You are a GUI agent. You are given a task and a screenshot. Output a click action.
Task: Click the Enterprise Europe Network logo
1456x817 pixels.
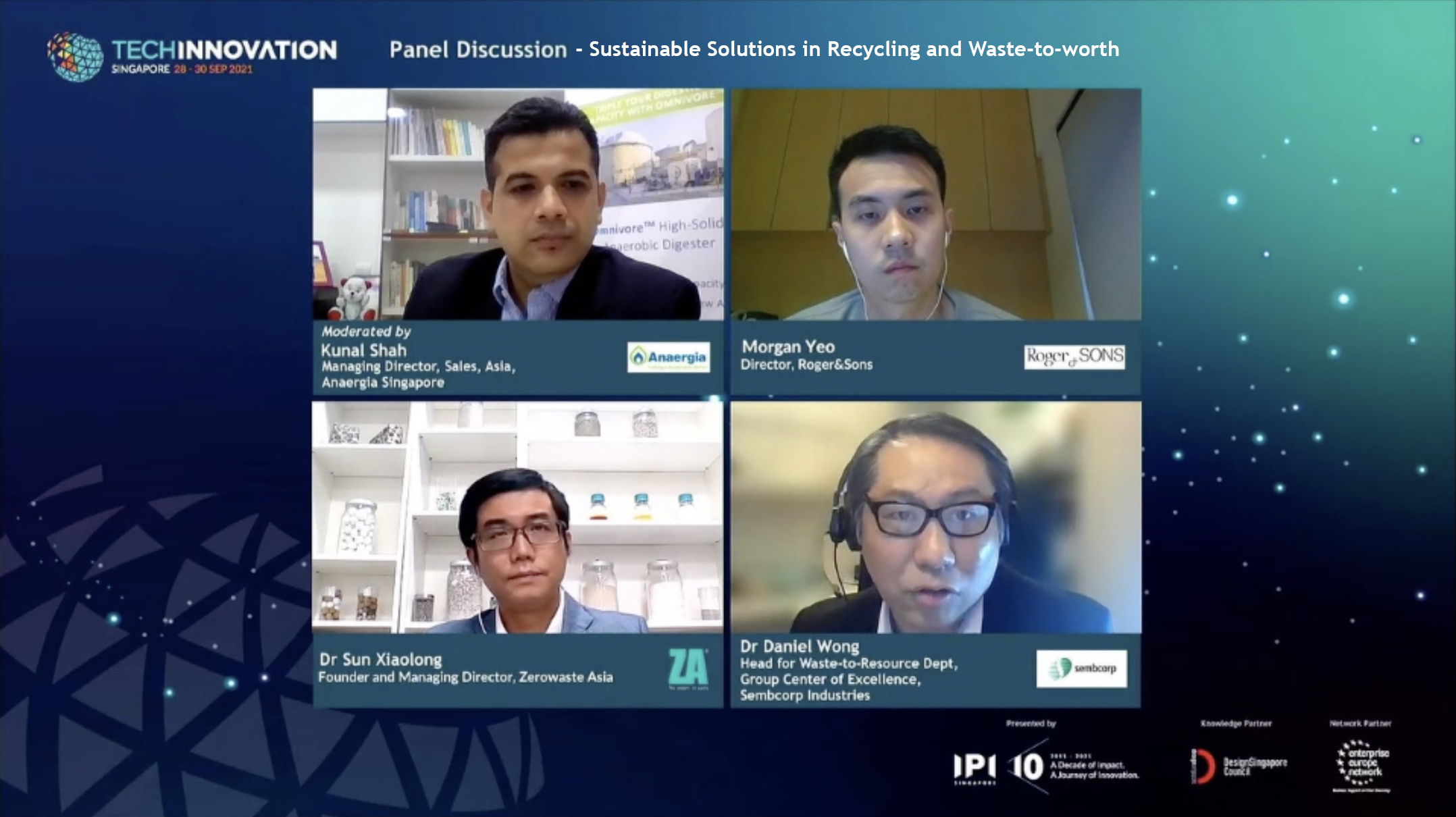click(x=1363, y=766)
